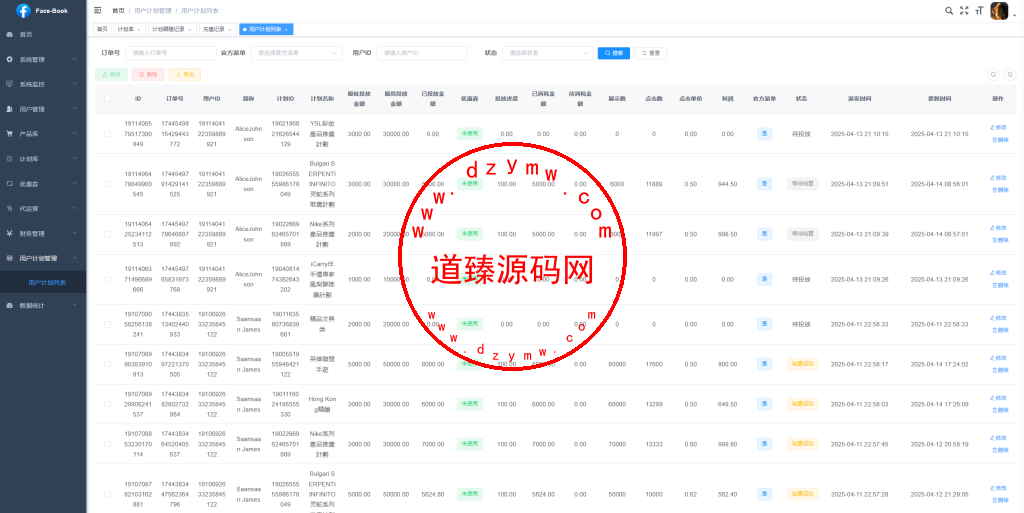The height and width of the screenshot is (513, 1024).
Task: Click the 系统监控 monitor icon
Action: coord(9,84)
